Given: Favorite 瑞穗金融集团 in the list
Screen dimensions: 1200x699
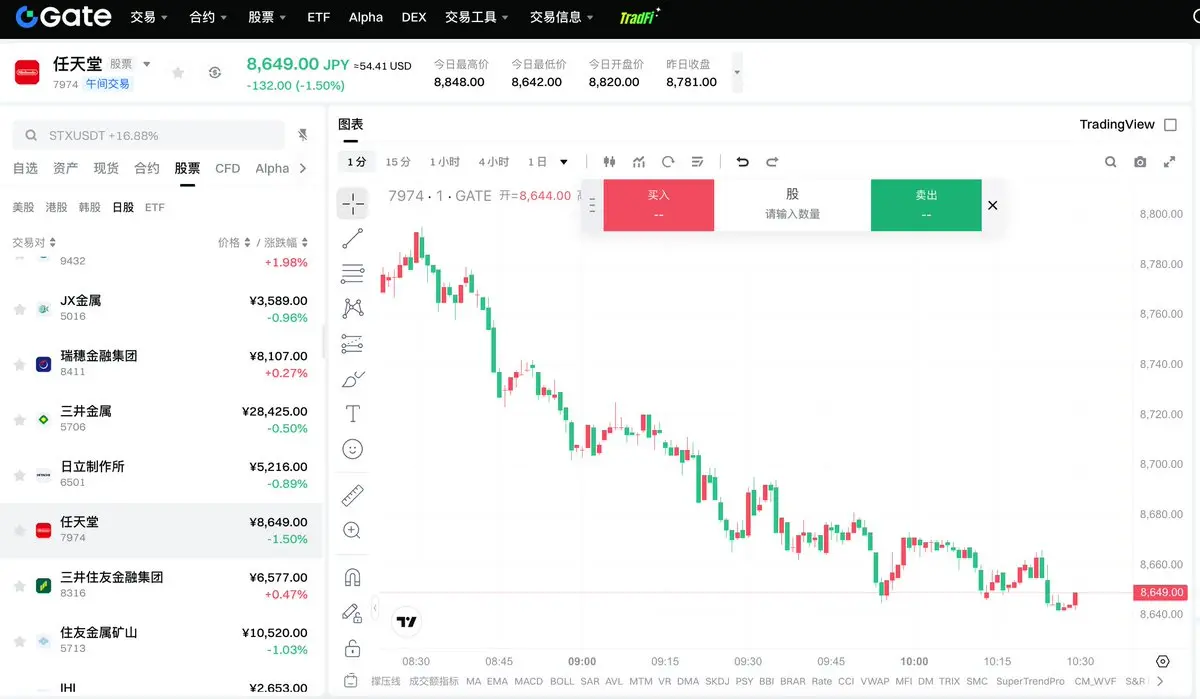Looking at the screenshot, I should coord(19,364).
